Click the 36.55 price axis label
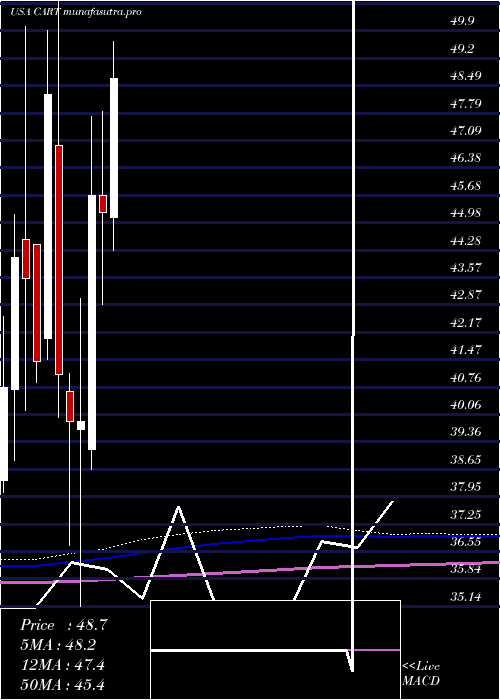 point(466,542)
